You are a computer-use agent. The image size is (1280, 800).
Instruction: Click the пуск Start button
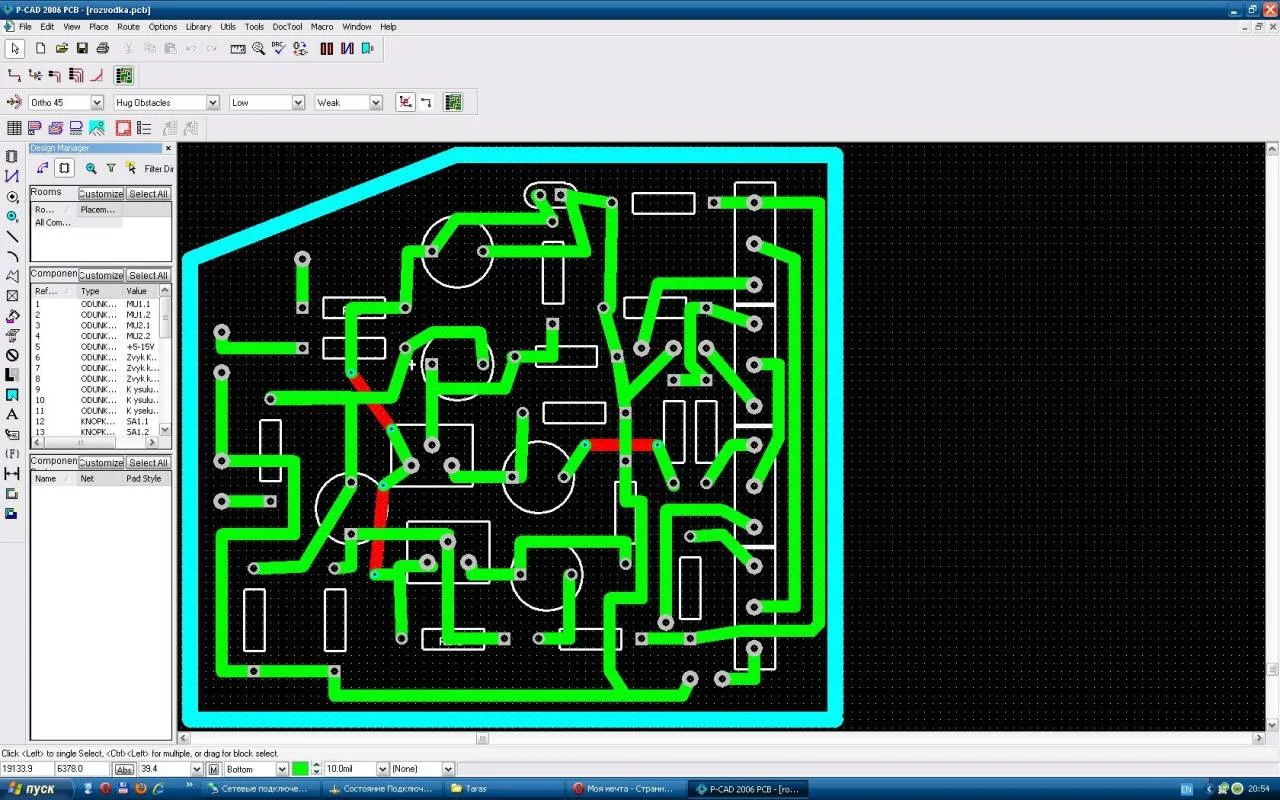click(38, 789)
